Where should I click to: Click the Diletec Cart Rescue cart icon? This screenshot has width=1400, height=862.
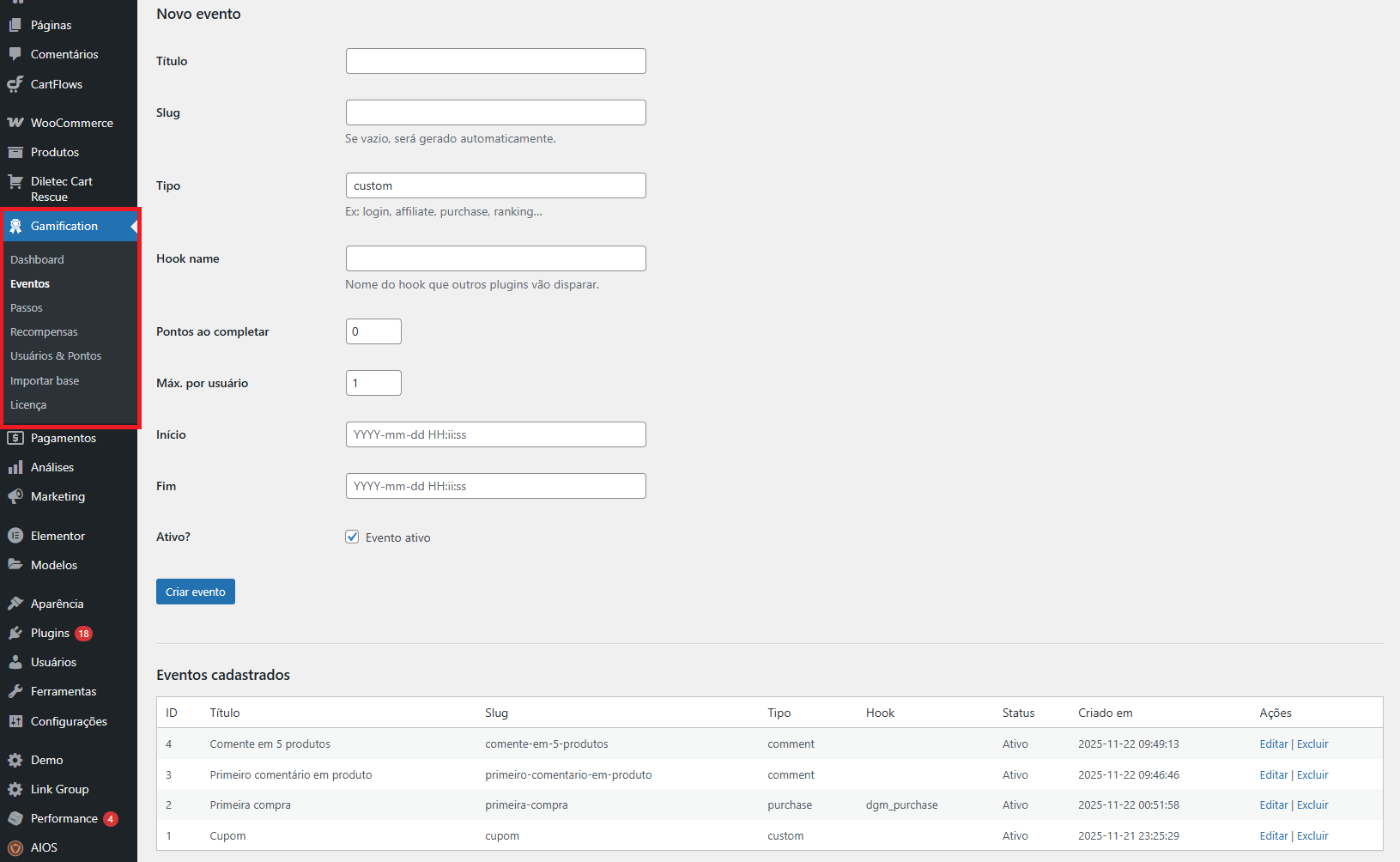tap(15, 182)
